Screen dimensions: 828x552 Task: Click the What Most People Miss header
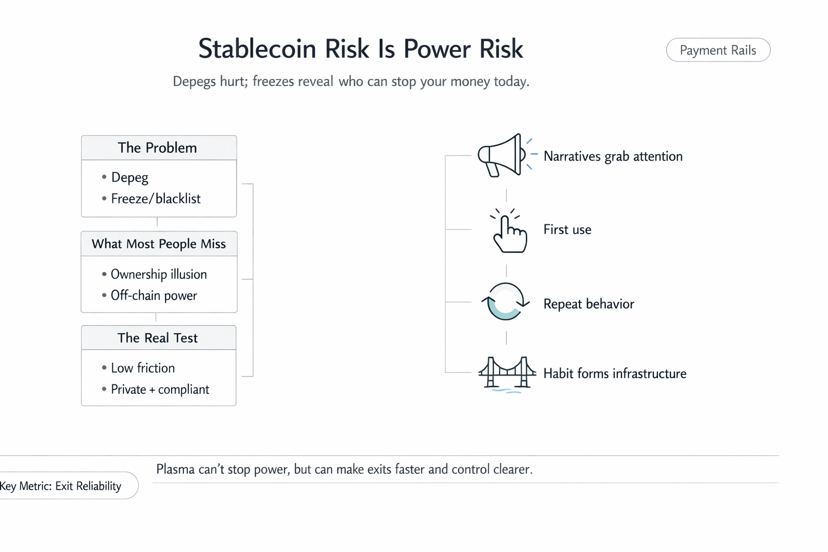[158, 244]
